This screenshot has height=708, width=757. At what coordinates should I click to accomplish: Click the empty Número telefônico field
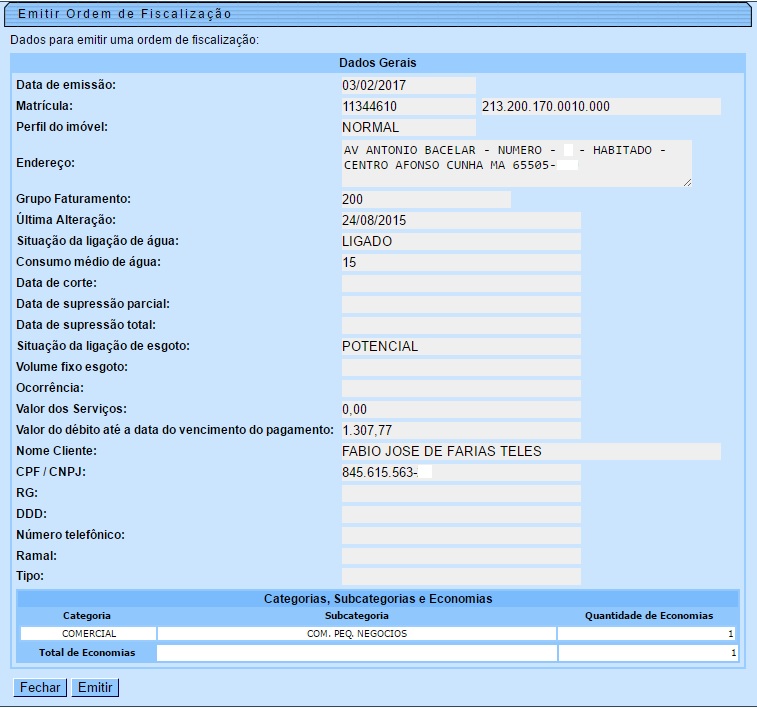click(x=460, y=535)
